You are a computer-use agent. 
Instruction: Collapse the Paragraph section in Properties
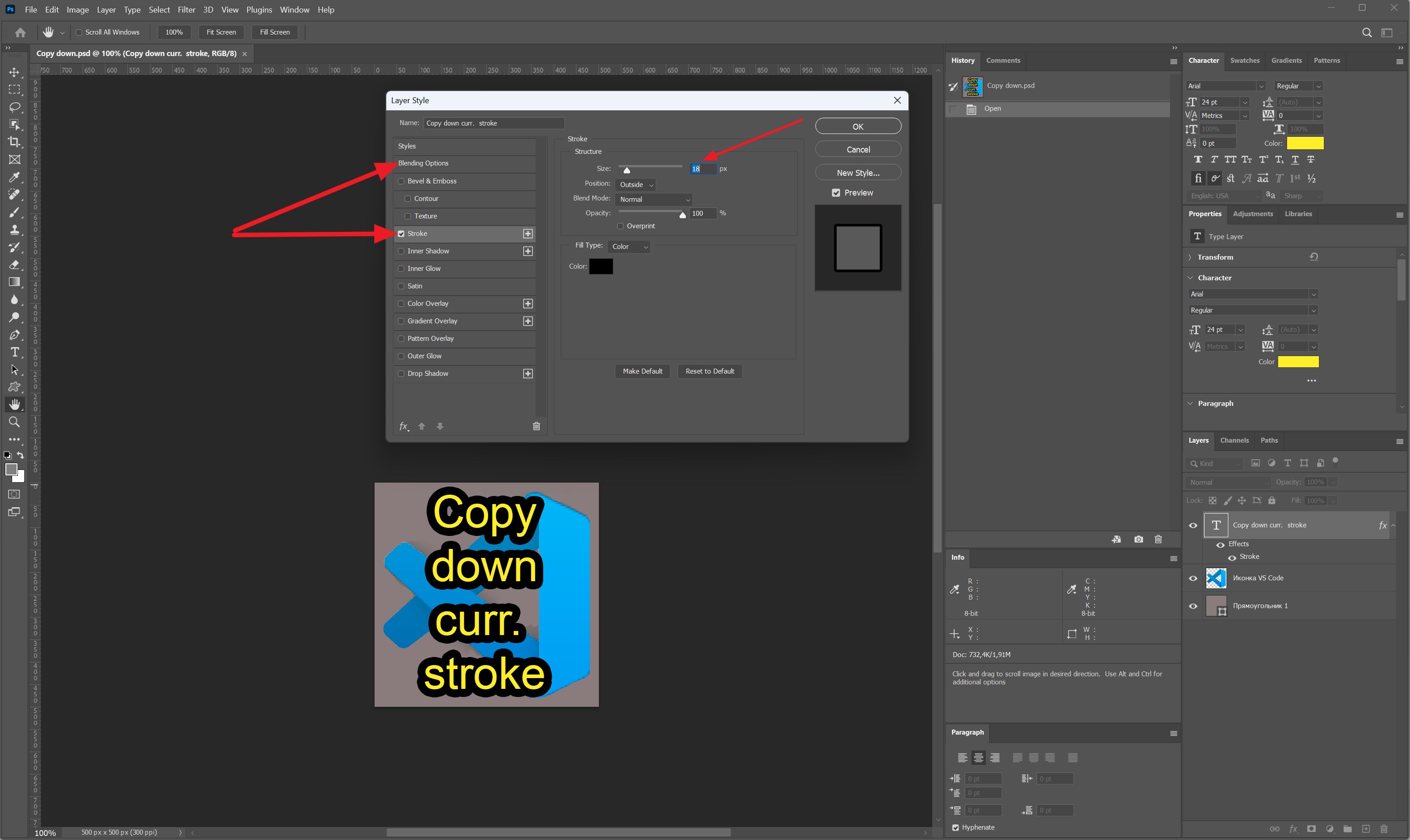pos(1190,404)
